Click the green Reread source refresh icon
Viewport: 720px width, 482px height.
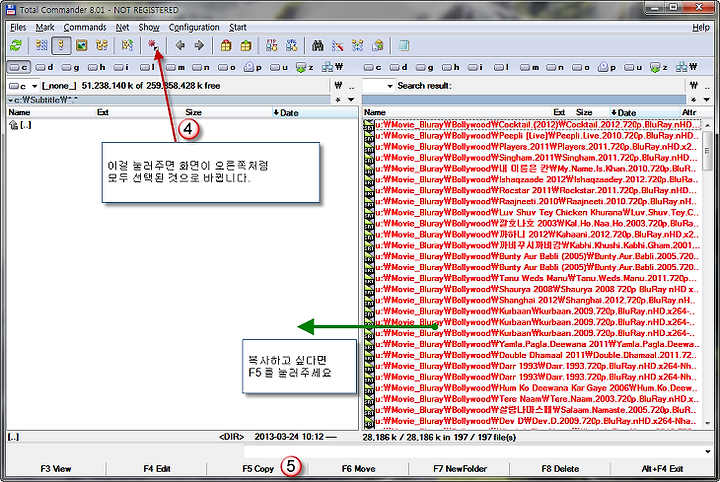pos(16,45)
